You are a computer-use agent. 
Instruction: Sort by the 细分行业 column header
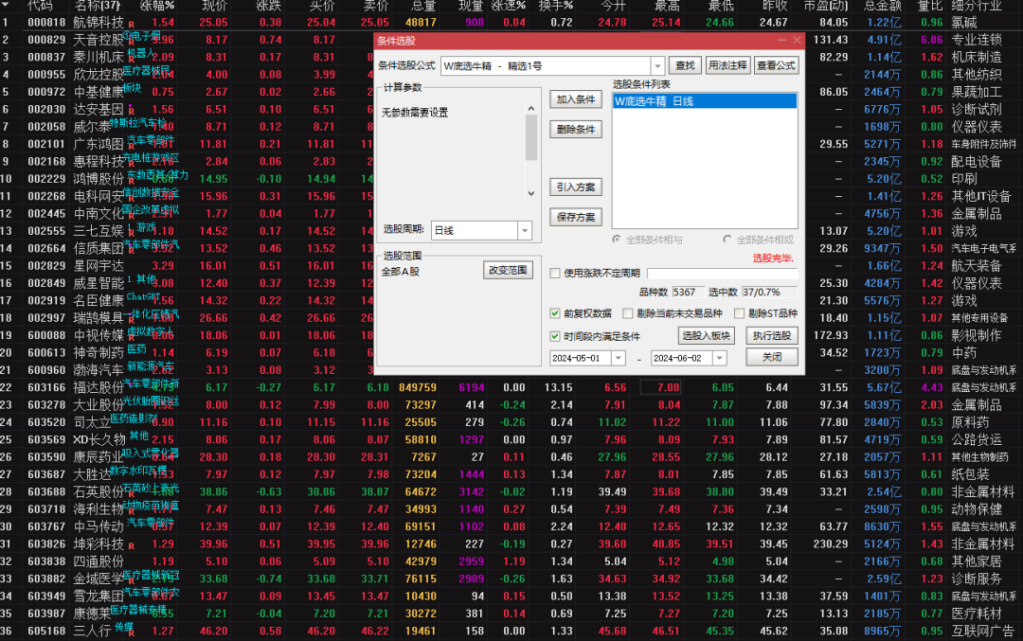tap(976, 6)
